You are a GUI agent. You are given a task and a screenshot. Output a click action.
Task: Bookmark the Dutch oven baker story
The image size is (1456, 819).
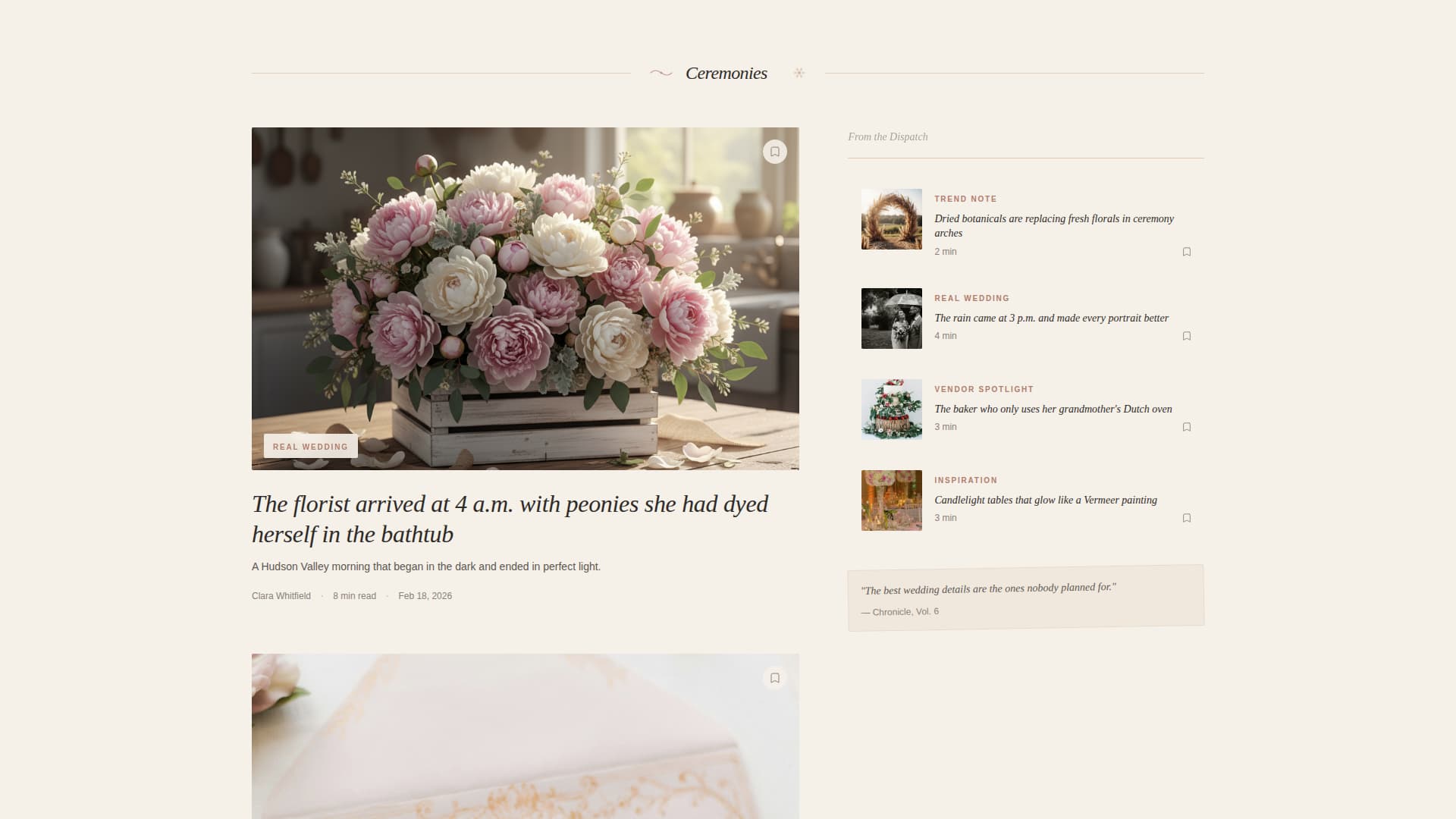1187,427
